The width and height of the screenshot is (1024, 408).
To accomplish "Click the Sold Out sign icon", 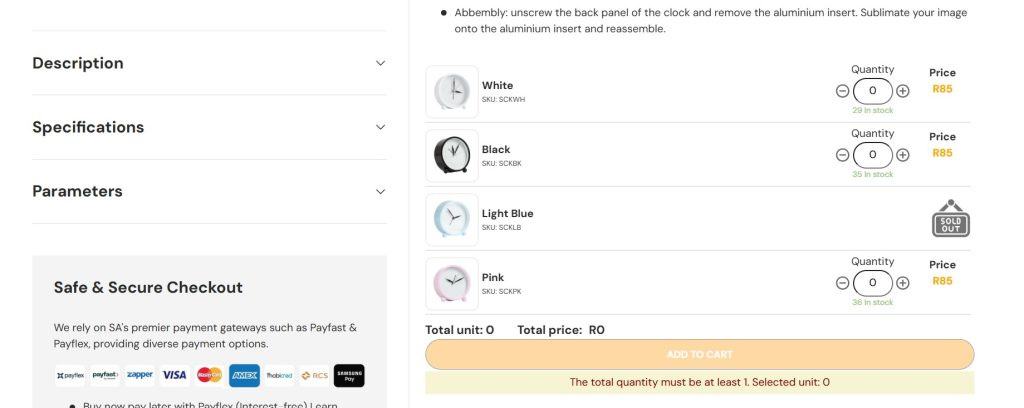I will pyautogui.click(x=951, y=218).
